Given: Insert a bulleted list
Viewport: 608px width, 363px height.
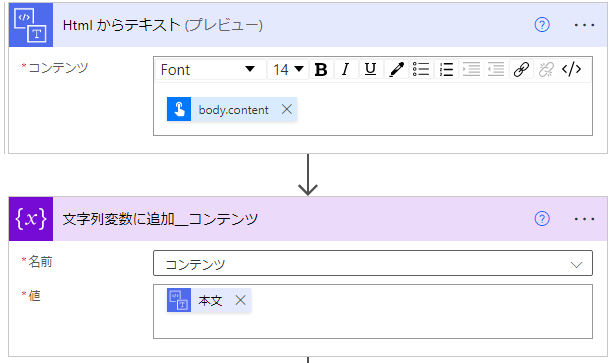Looking at the screenshot, I should [x=421, y=70].
